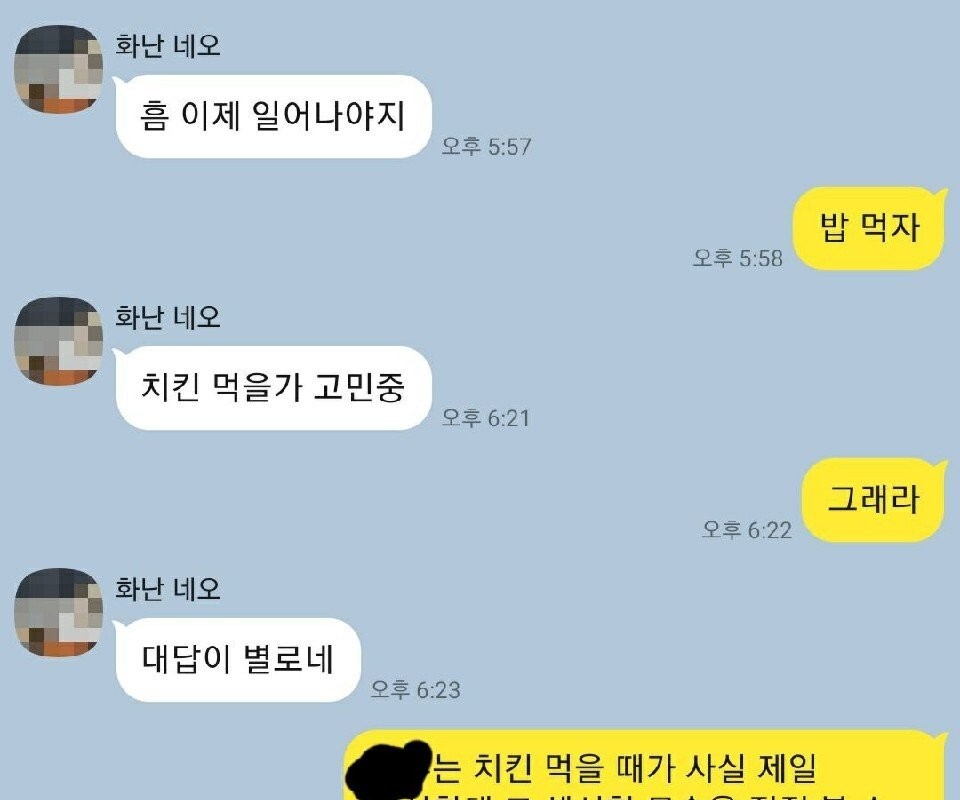Tap the 오후 6:23 timestamp
Screen dimensions: 960x800
[x=416, y=690]
